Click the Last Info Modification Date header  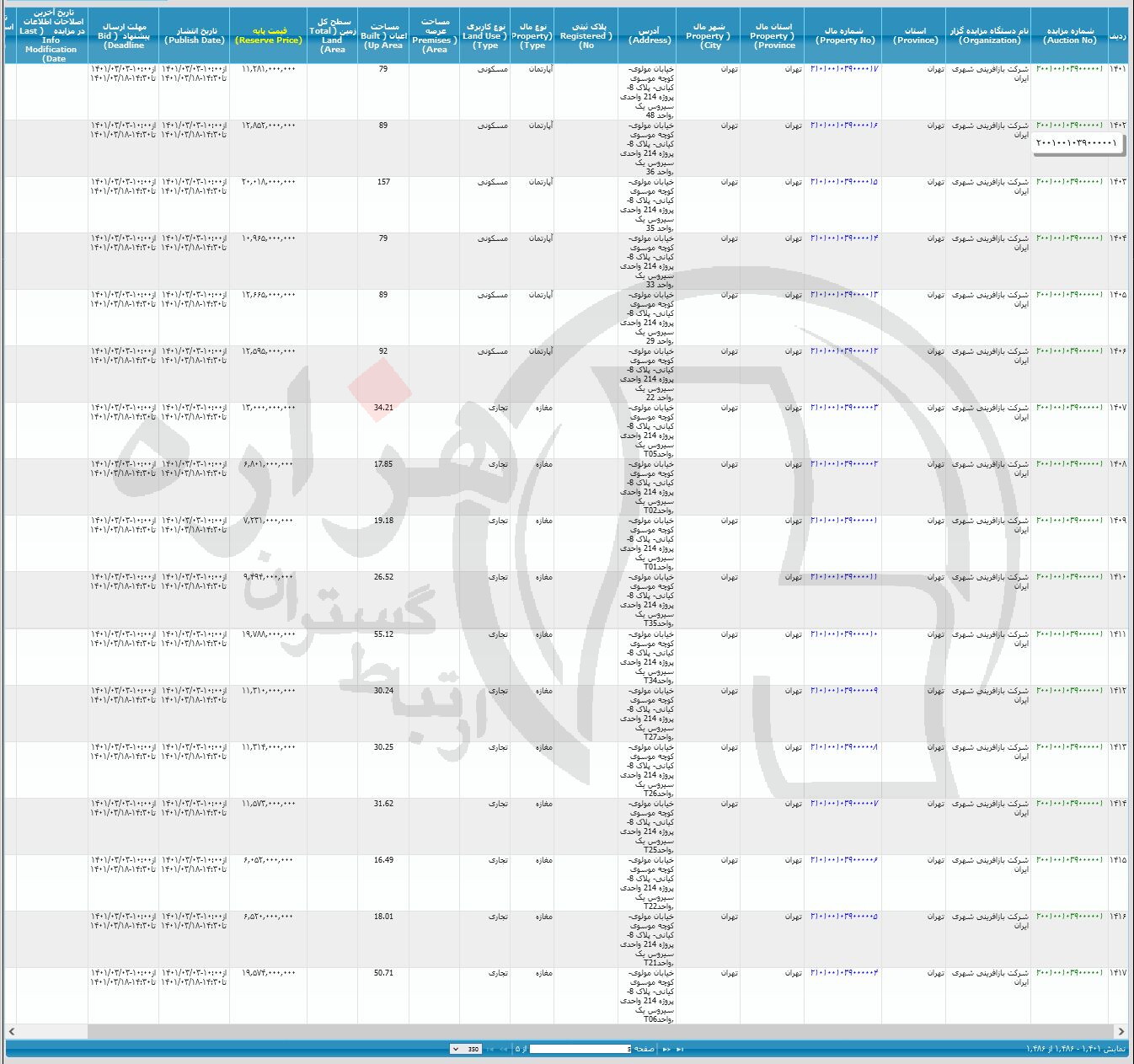[51, 35]
